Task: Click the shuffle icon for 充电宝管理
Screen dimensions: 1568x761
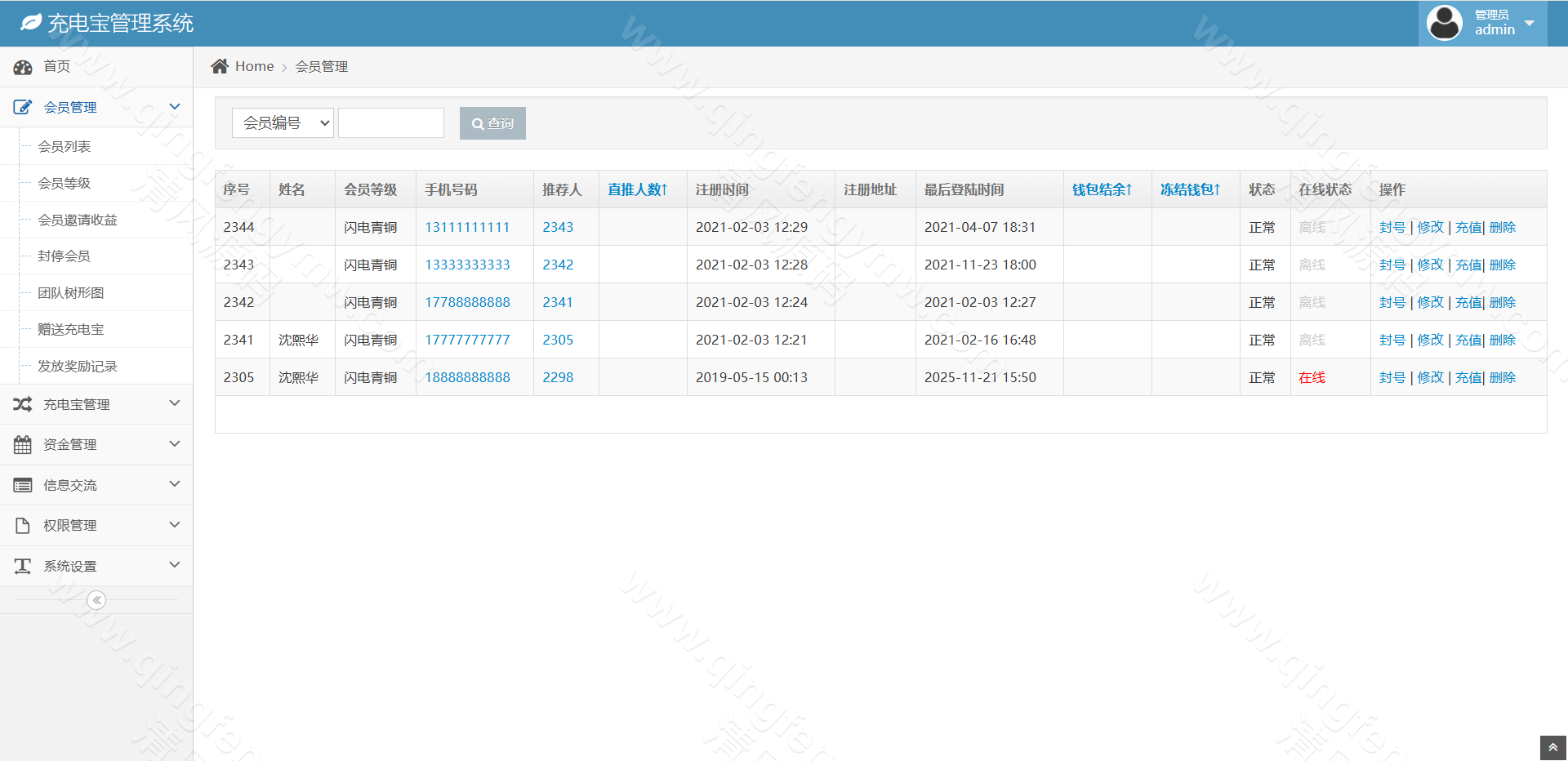Action: pyautogui.click(x=22, y=404)
